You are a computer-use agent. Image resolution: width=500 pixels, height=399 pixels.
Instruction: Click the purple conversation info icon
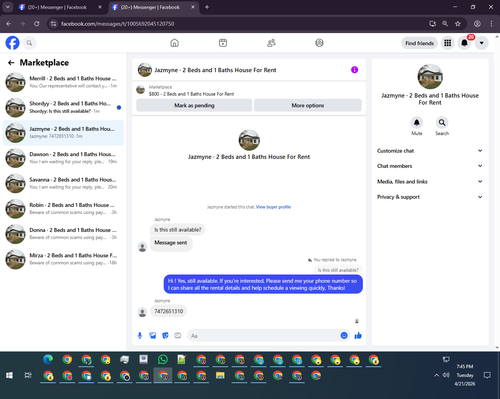click(x=354, y=70)
